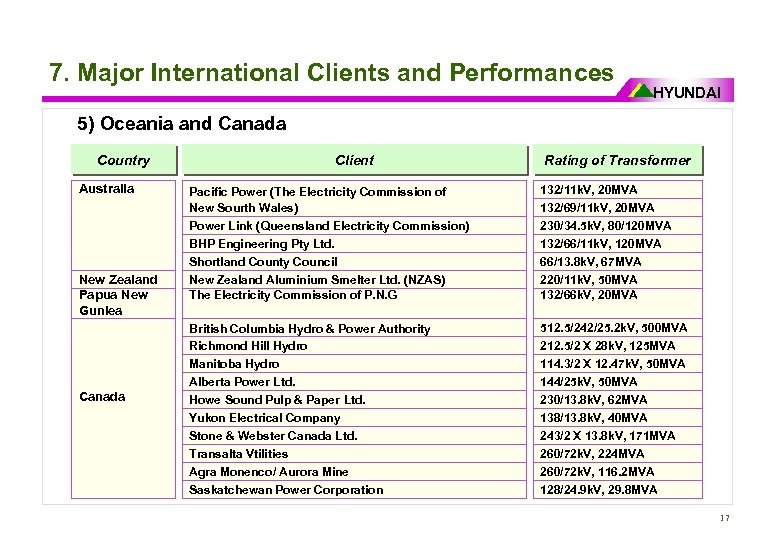The height and width of the screenshot is (540, 780).
Task: Click 'Saskatchewan Power Corporation' row
Action: pos(354,489)
